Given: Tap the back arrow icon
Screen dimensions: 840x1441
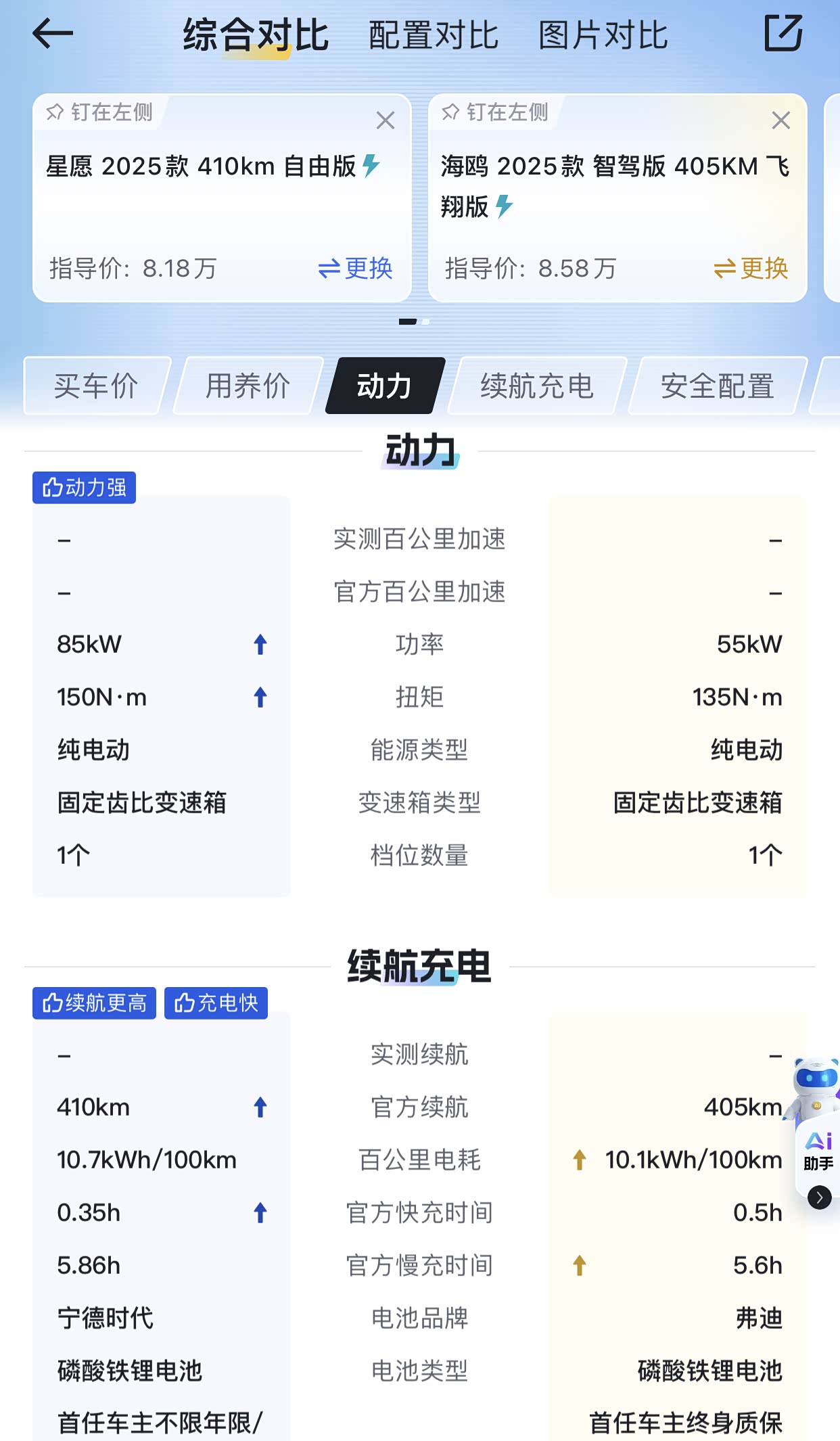Looking at the screenshot, I should click(52, 33).
